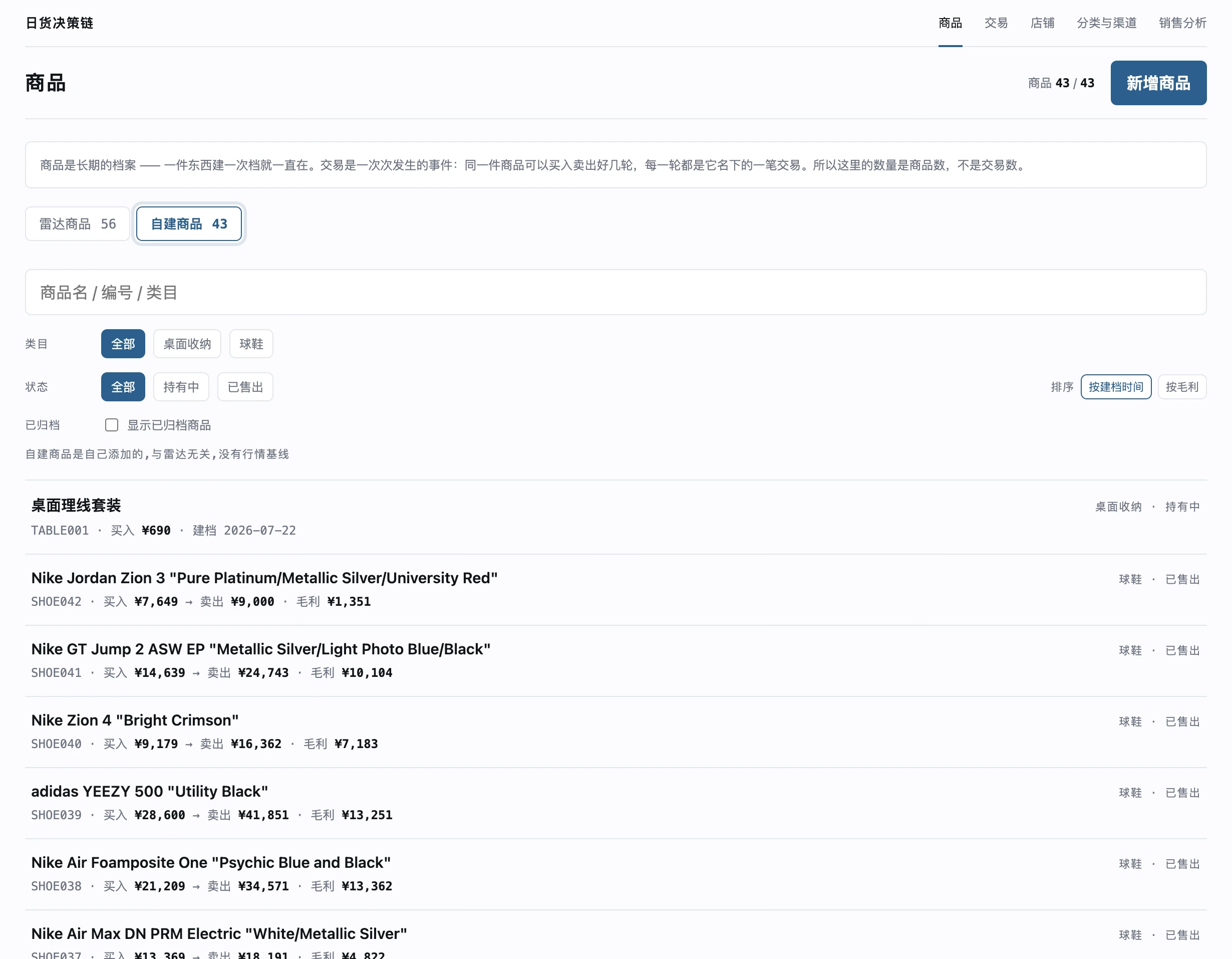Image resolution: width=1232 pixels, height=959 pixels.
Task: Click the 卖出 ¥24,743 price
Action: [248, 673]
